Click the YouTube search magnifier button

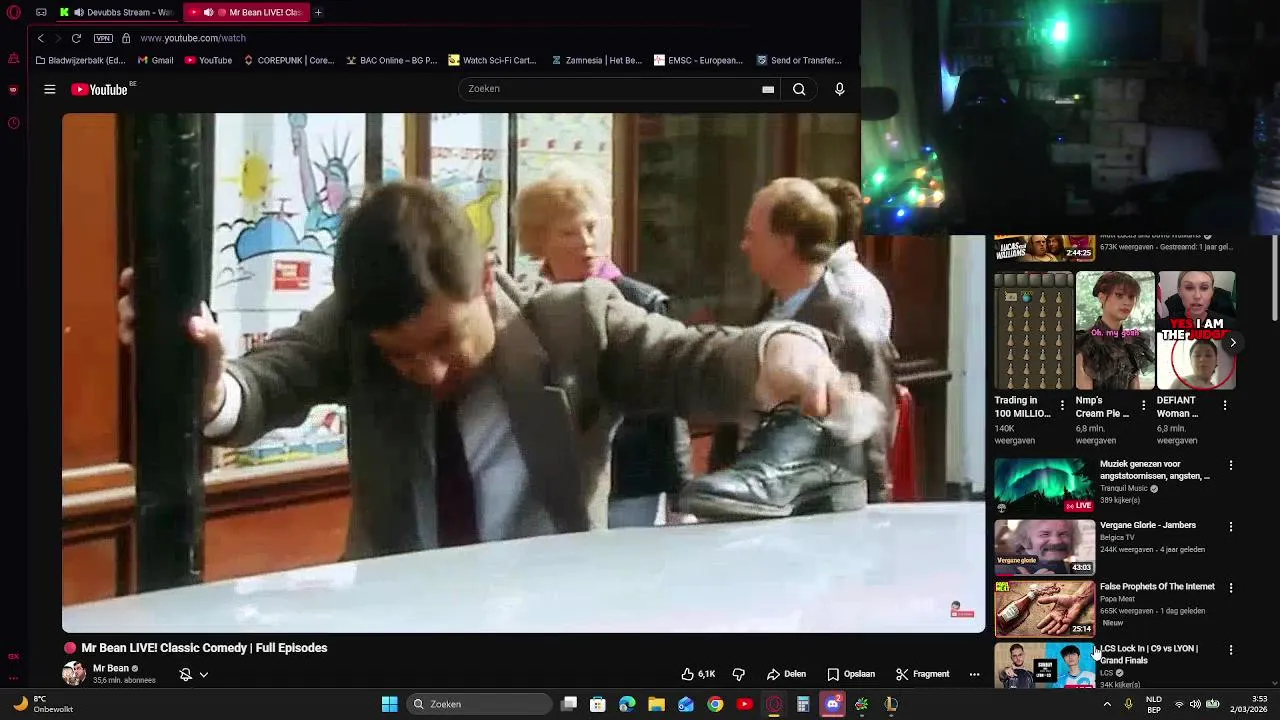799,89
